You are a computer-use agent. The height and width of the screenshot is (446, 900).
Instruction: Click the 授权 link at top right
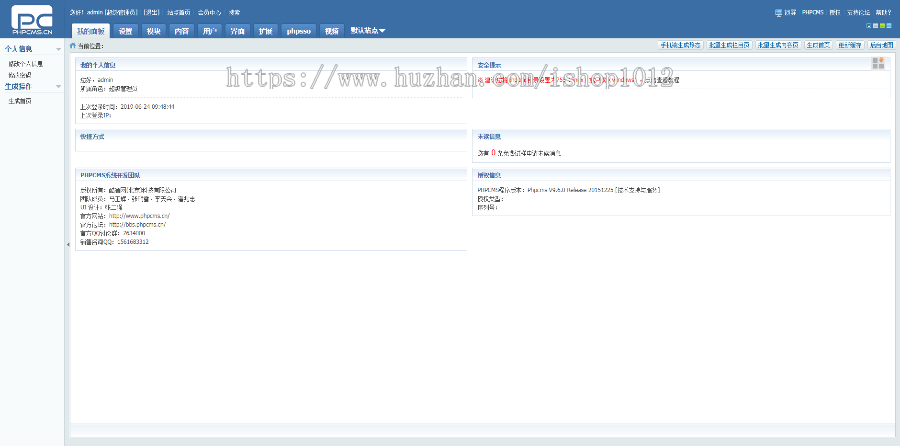coord(835,12)
